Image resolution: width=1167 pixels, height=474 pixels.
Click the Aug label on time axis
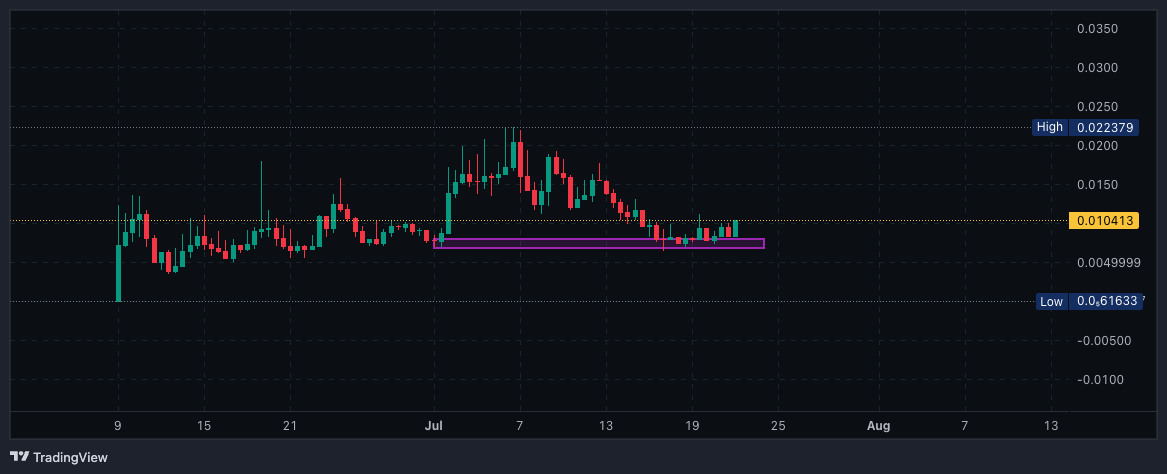tap(879, 426)
